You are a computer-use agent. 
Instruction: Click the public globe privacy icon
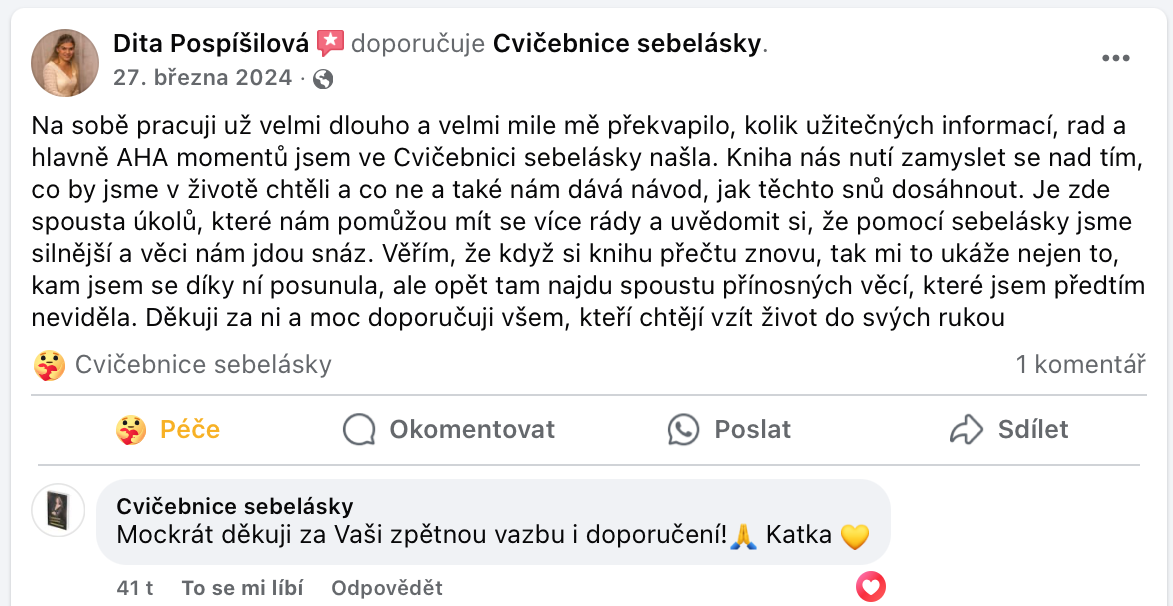[323, 79]
